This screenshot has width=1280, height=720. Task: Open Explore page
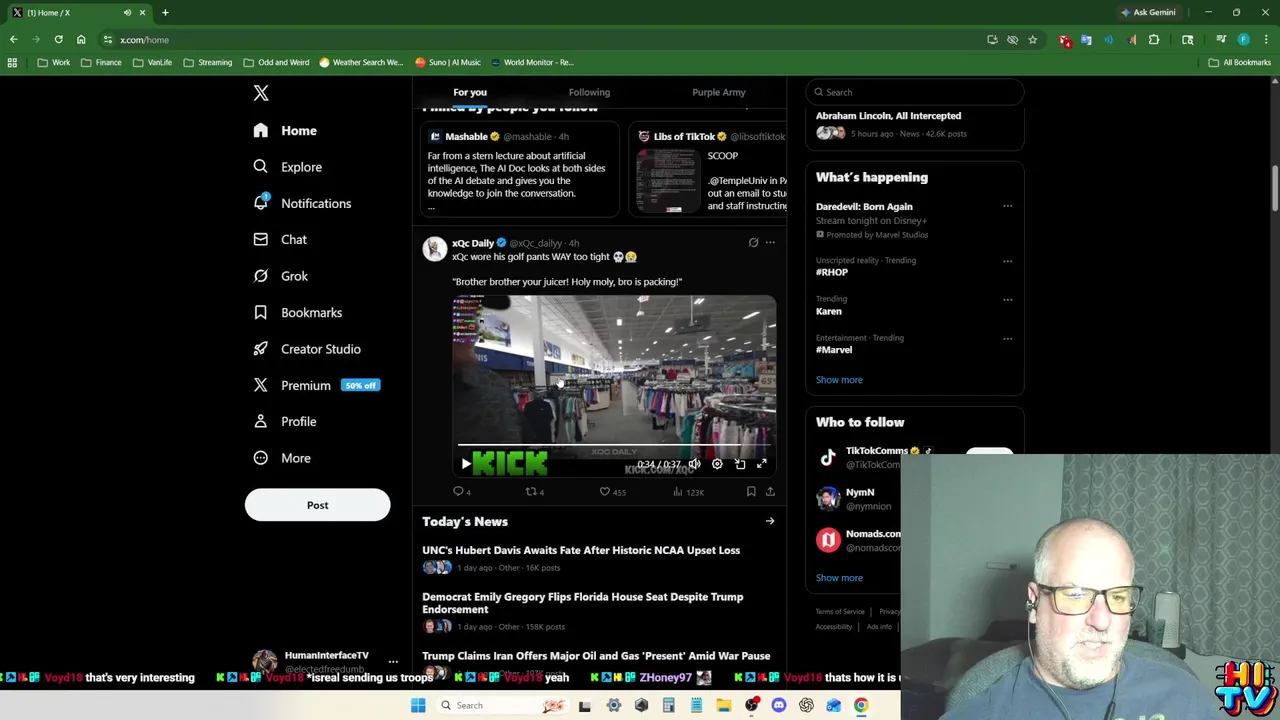tap(287, 167)
